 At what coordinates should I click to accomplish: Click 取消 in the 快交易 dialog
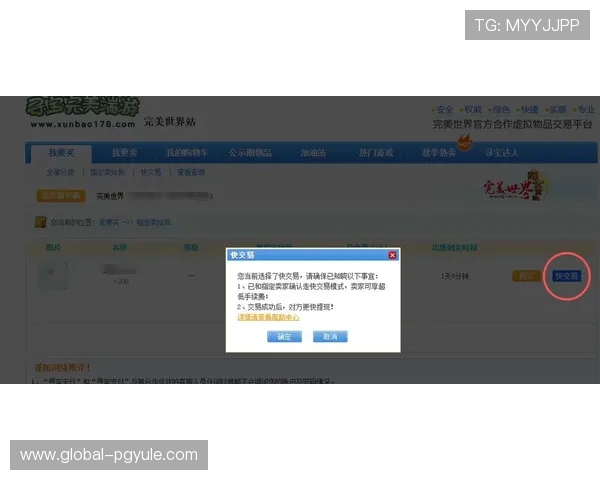330,336
